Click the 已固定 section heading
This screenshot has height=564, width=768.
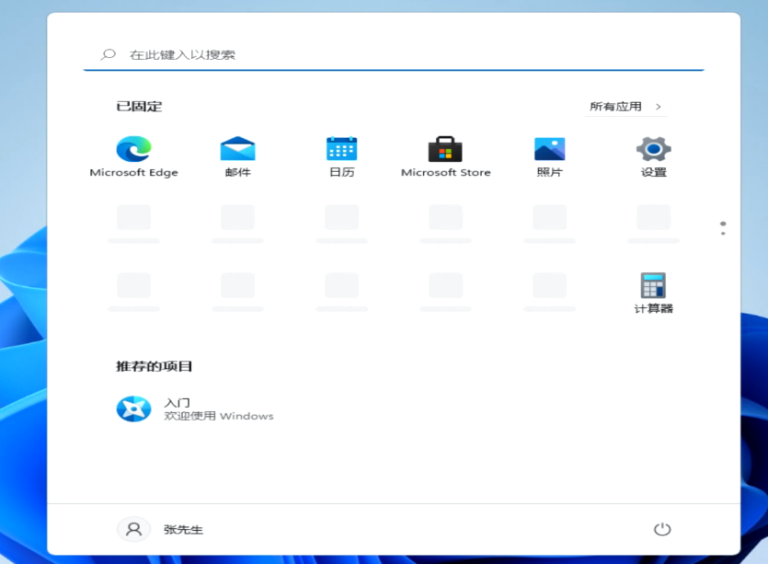pos(139,106)
